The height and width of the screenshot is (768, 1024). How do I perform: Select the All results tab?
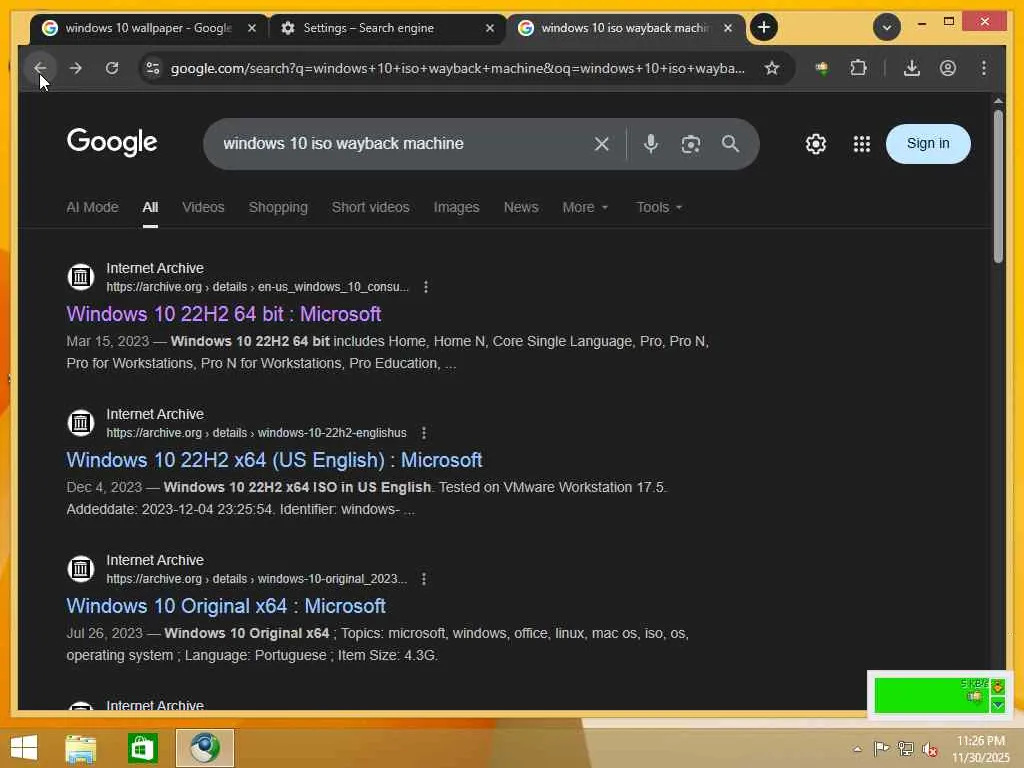click(150, 207)
